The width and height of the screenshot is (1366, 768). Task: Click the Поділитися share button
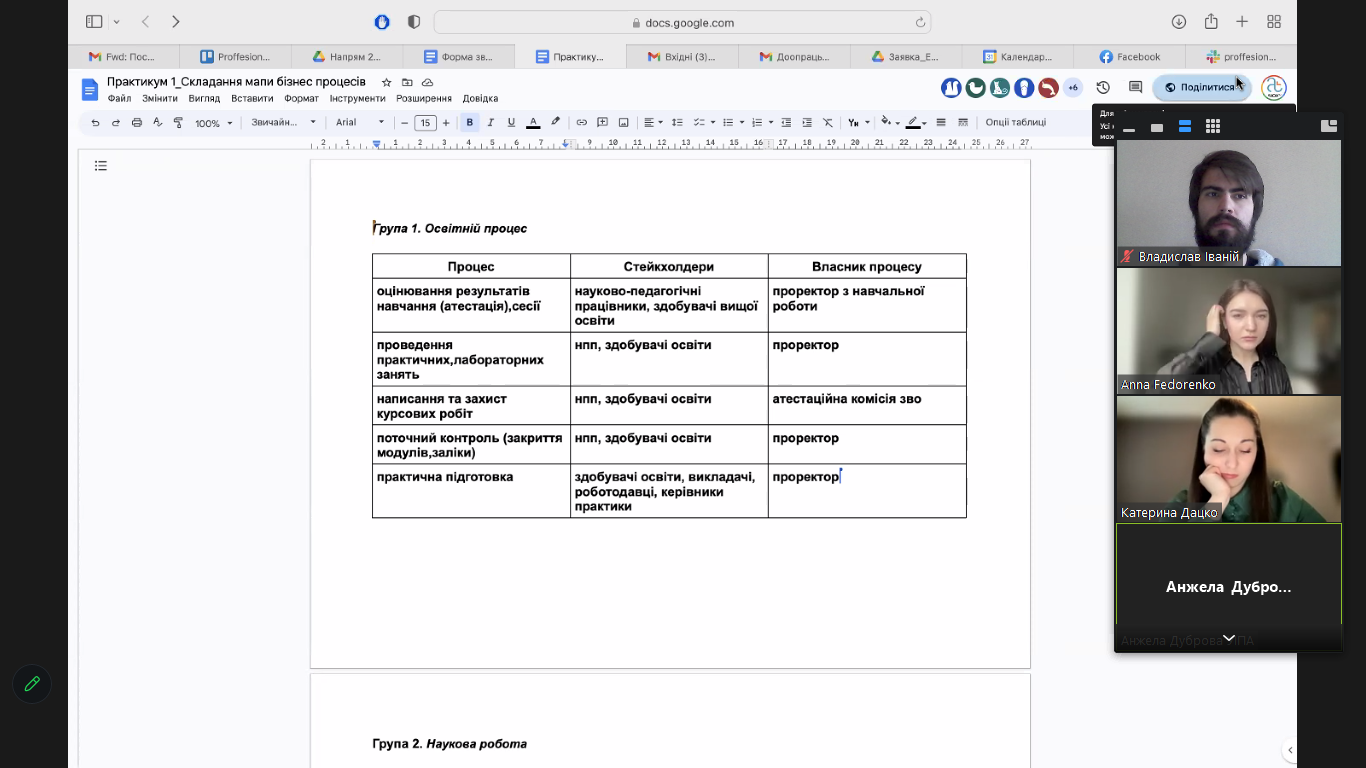[1202, 88]
